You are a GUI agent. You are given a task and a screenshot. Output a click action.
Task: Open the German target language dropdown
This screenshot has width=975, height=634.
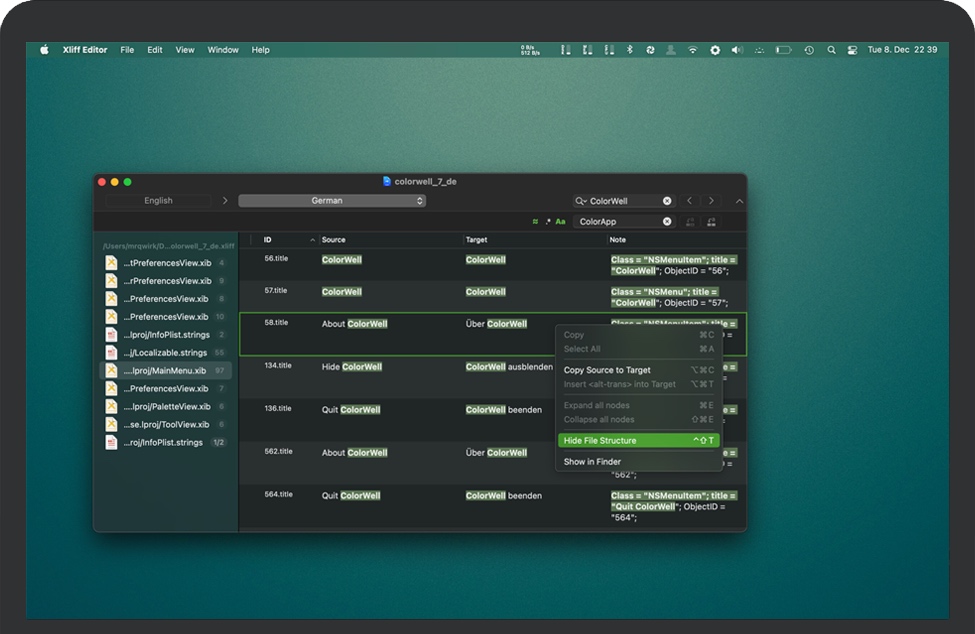[332, 201]
